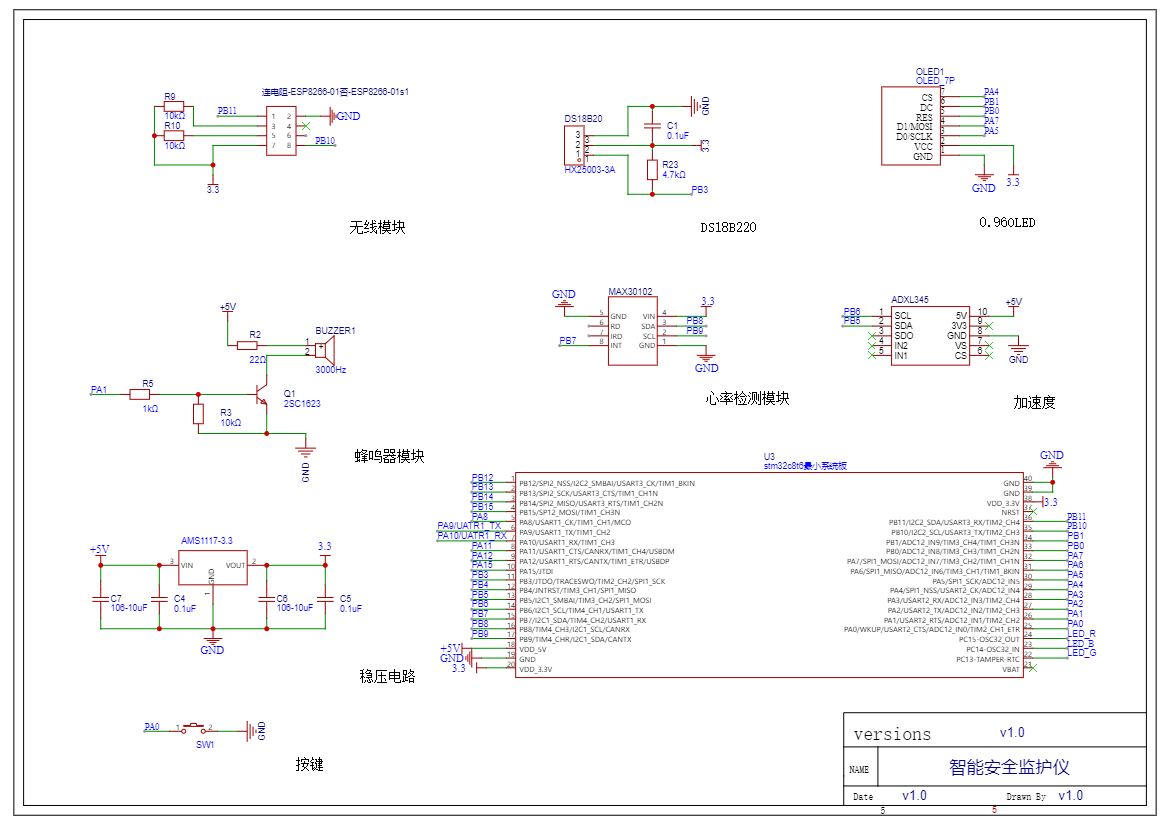Image resolution: width=1170 pixels, height=825 pixels.
Task: Select the SW1 push-button switch symbol
Action: pos(195,727)
